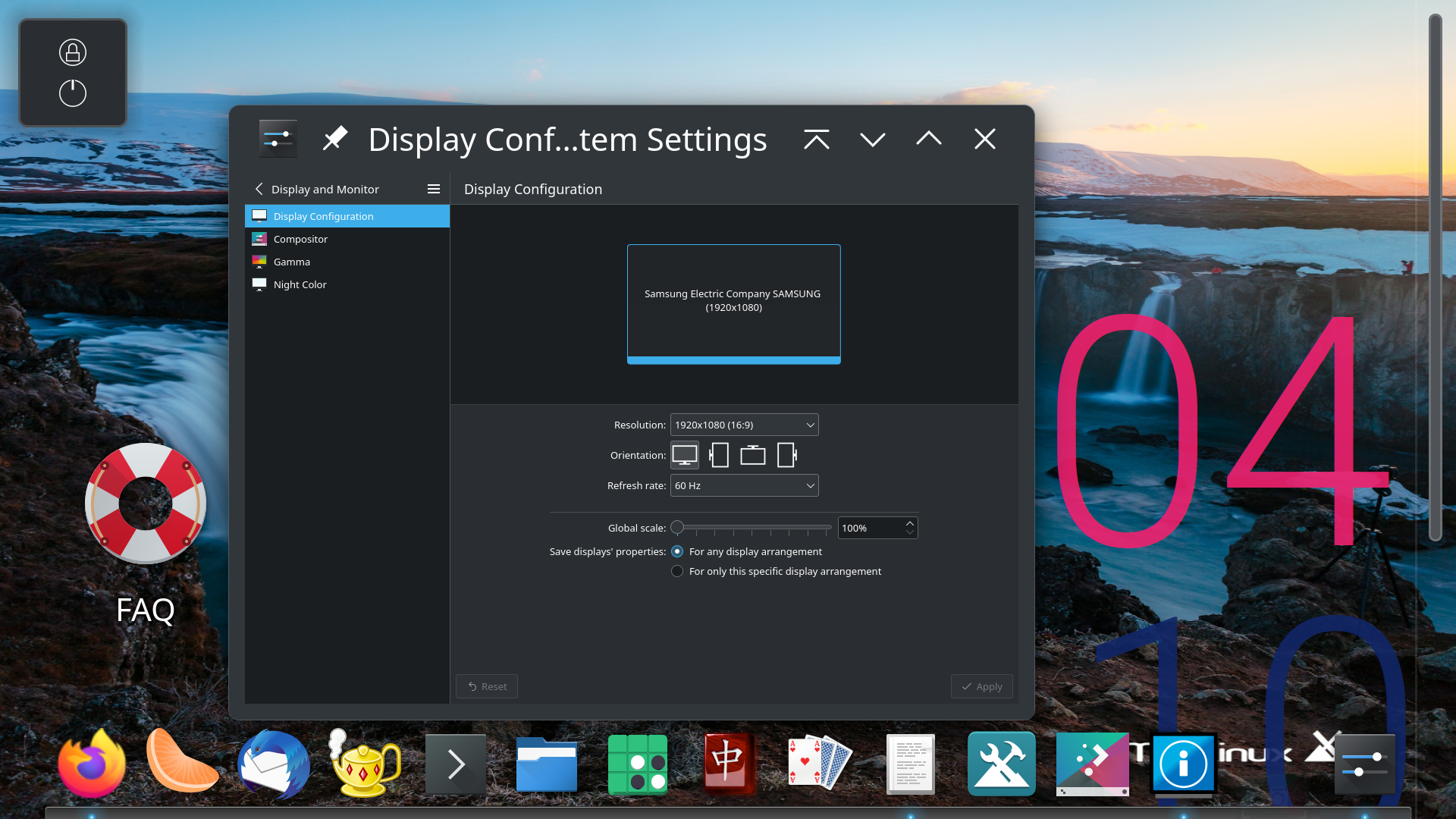Open the Resolution dropdown
The height and width of the screenshot is (819, 1456).
point(745,425)
